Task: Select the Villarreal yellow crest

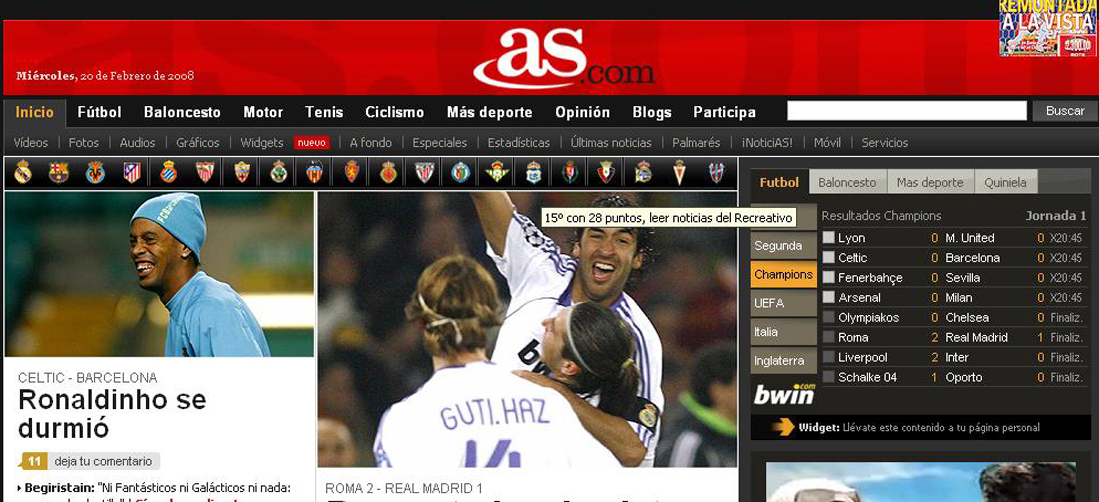Action: (x=95, y=172)
